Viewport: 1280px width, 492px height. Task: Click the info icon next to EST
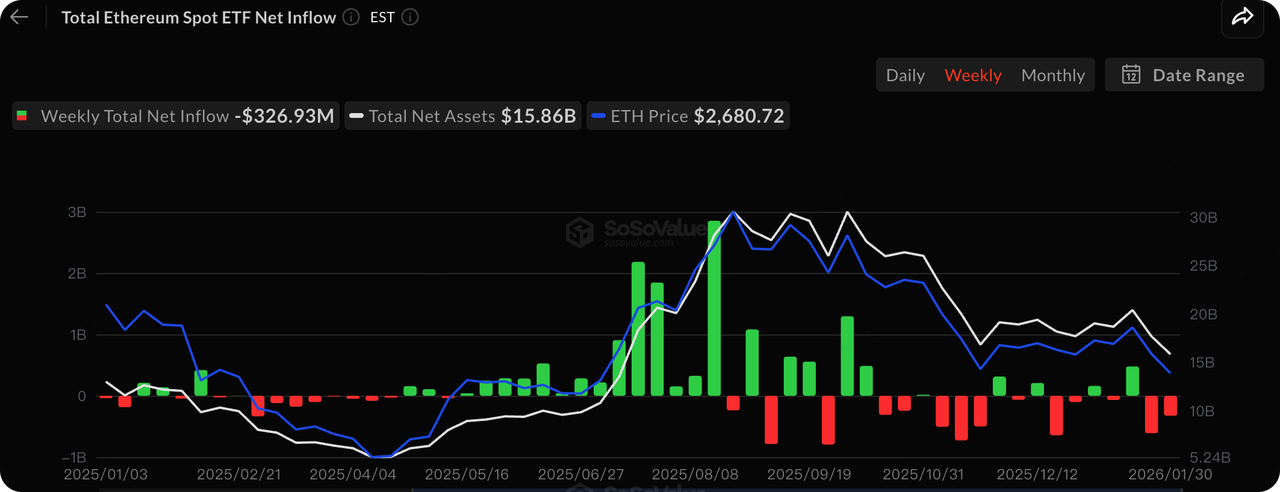[x=409, y=17]
